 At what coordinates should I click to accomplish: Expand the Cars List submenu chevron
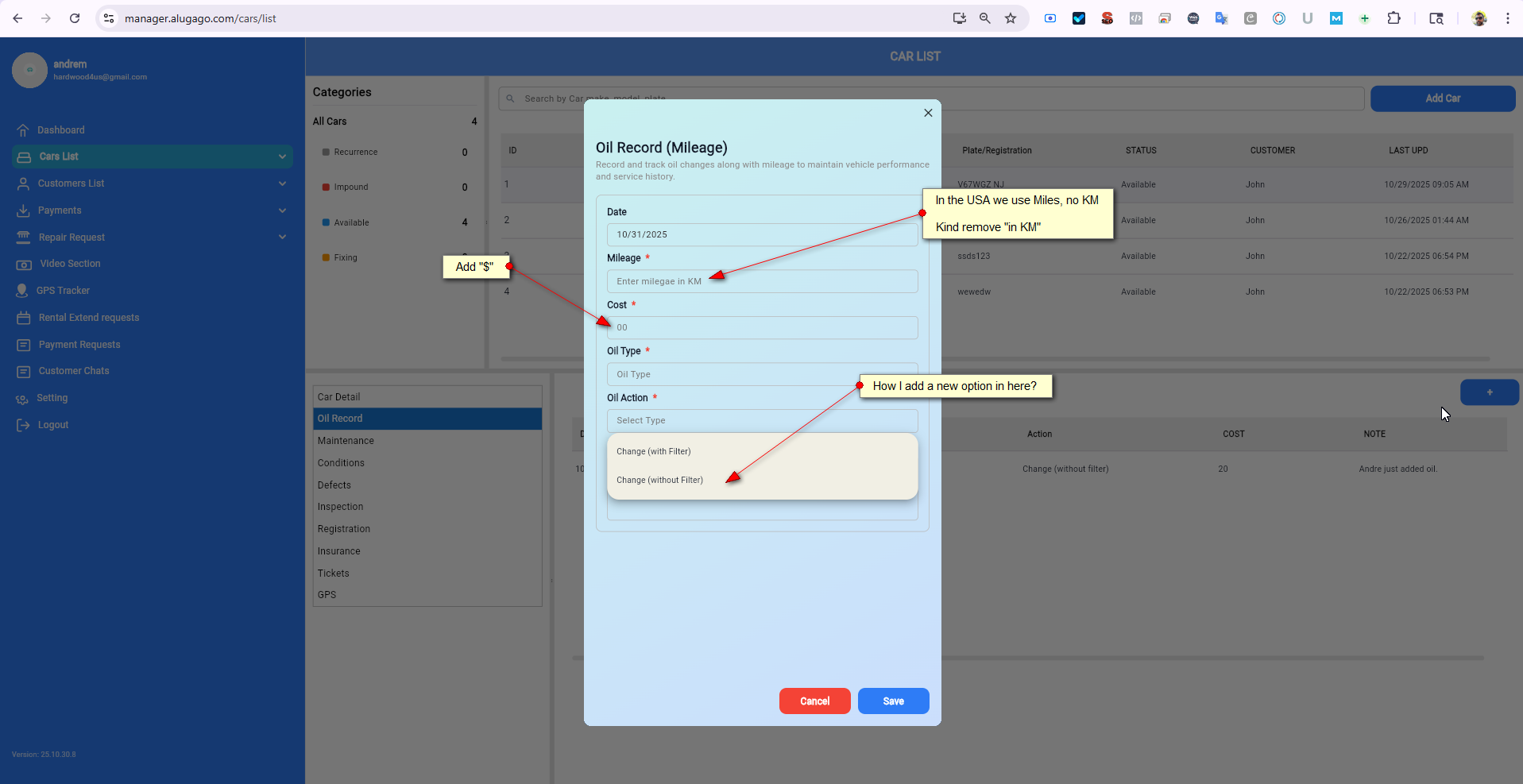coord(282,156)
